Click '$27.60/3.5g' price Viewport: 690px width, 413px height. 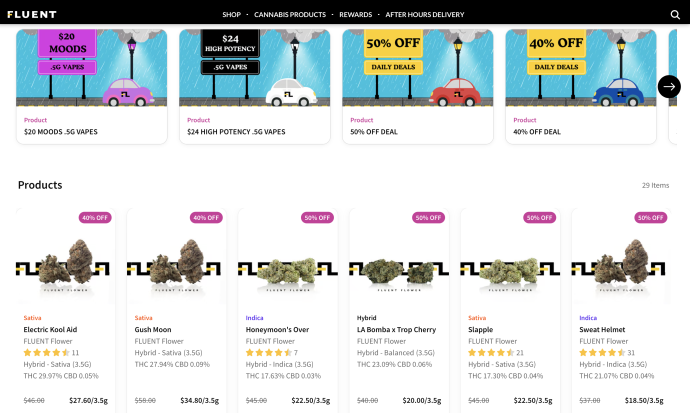[x=88, y=400]
